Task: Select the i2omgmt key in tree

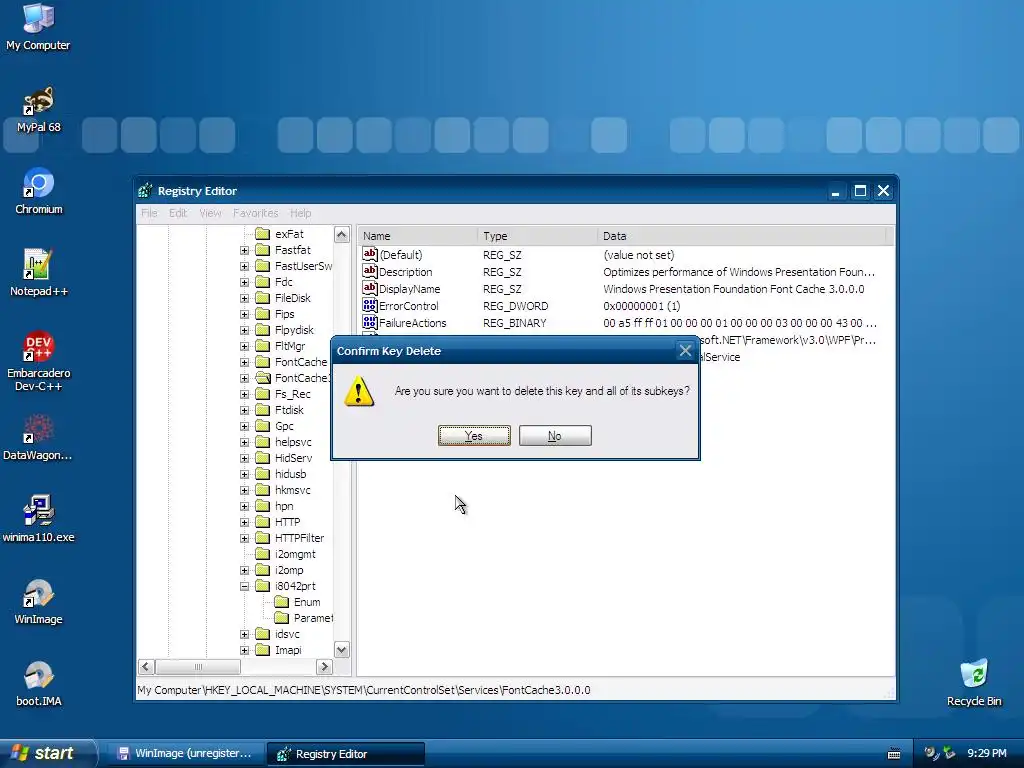Action: coord(295,554)
